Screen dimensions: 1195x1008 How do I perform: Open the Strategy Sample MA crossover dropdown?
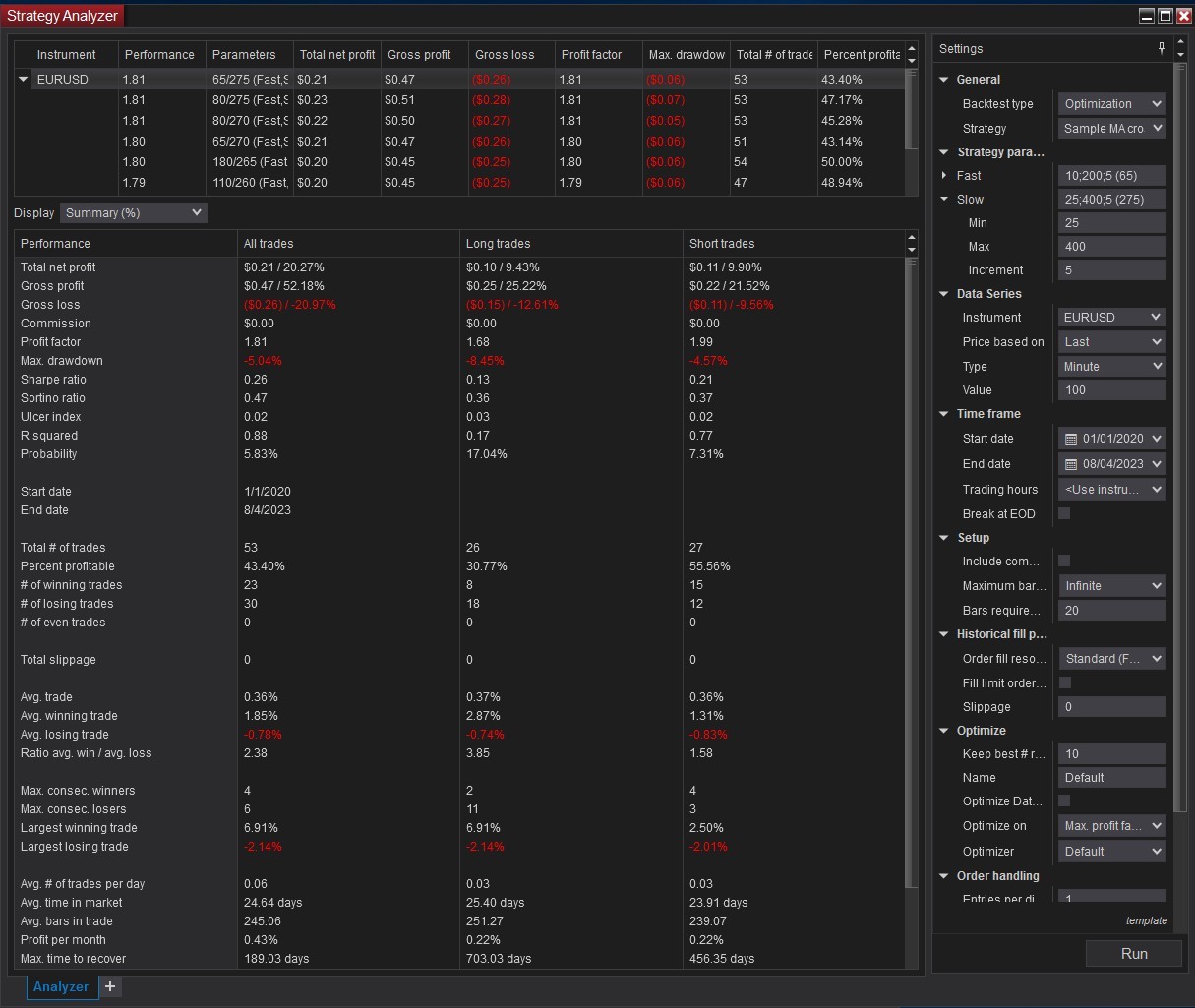click(x=1112, y=129)
